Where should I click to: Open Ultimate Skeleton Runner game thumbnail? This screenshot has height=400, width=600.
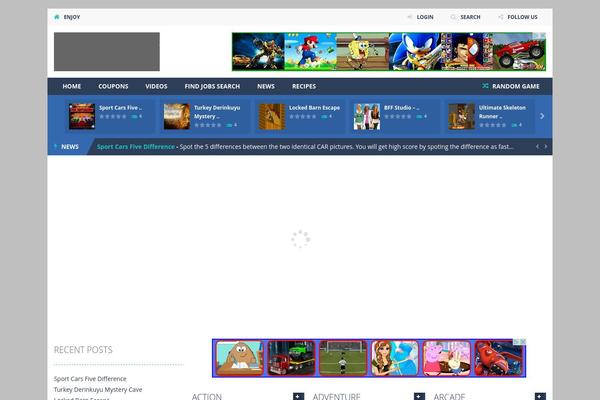tap(461, 116)
